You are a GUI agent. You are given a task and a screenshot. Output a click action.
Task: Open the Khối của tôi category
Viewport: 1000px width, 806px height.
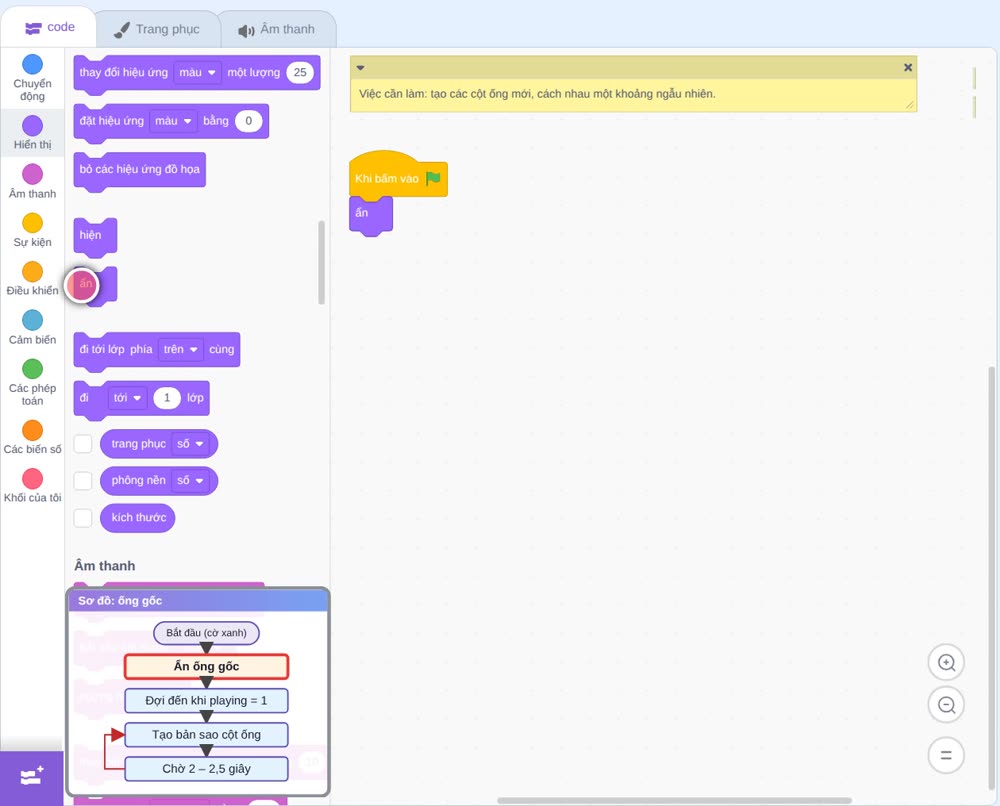point(33,486)
